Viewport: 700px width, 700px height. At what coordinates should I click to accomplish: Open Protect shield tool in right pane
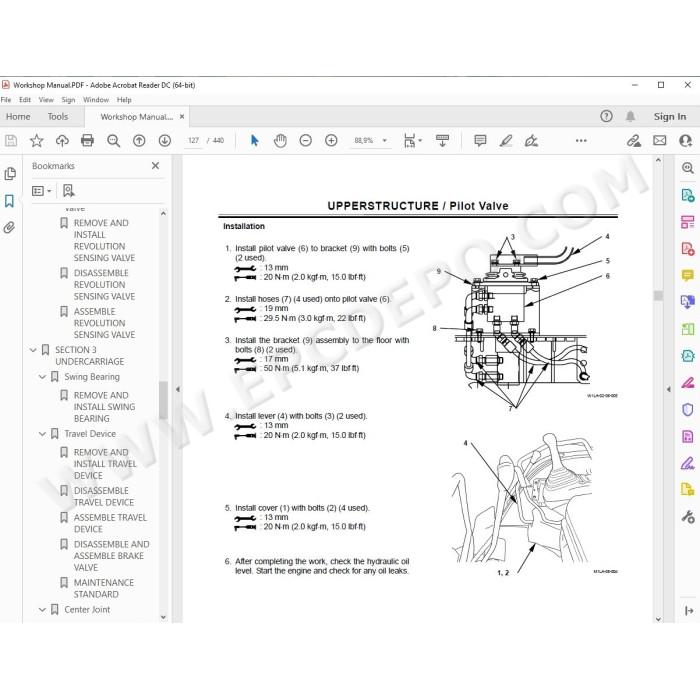coord(688,409)
